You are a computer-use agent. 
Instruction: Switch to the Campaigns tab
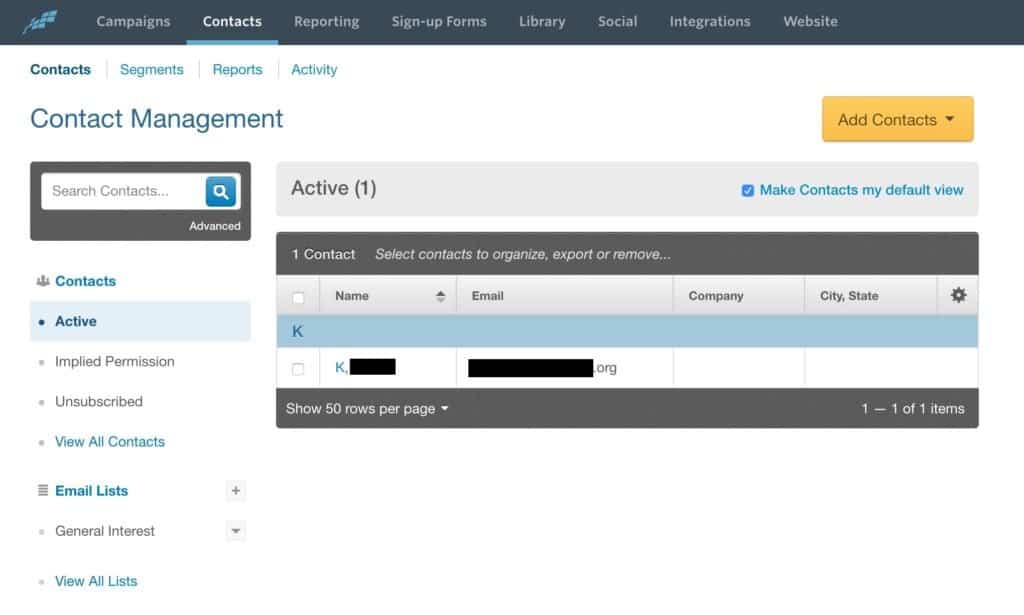point(133,22)
